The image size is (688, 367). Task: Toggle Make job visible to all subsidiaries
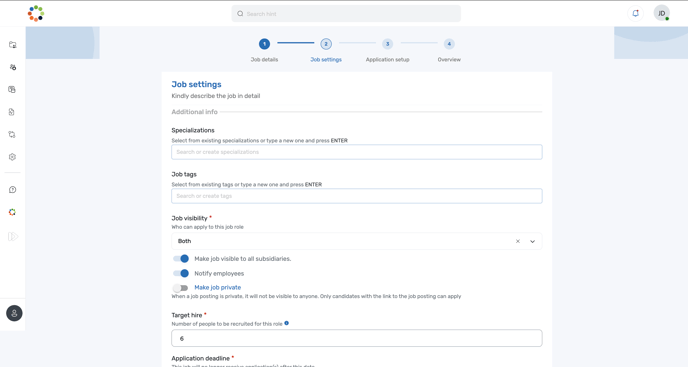coord(181,259)
